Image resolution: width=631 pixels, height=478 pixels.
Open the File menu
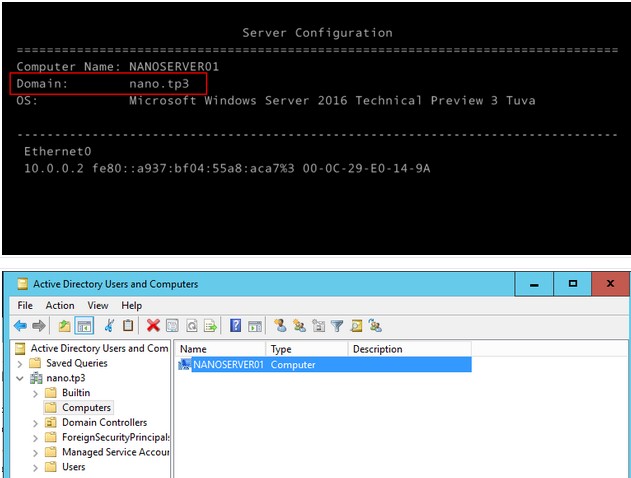[25, 305]
